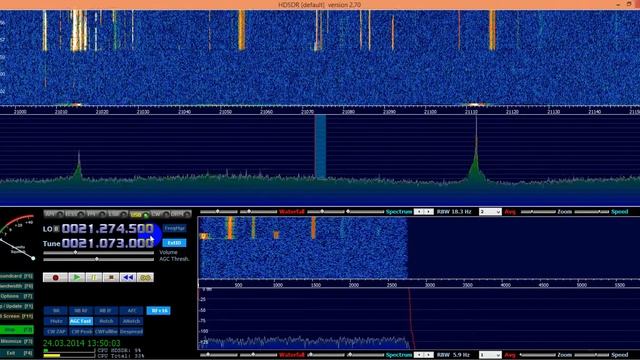Enable the Notch filter button

pyautogui.click(x=106, y=321)
